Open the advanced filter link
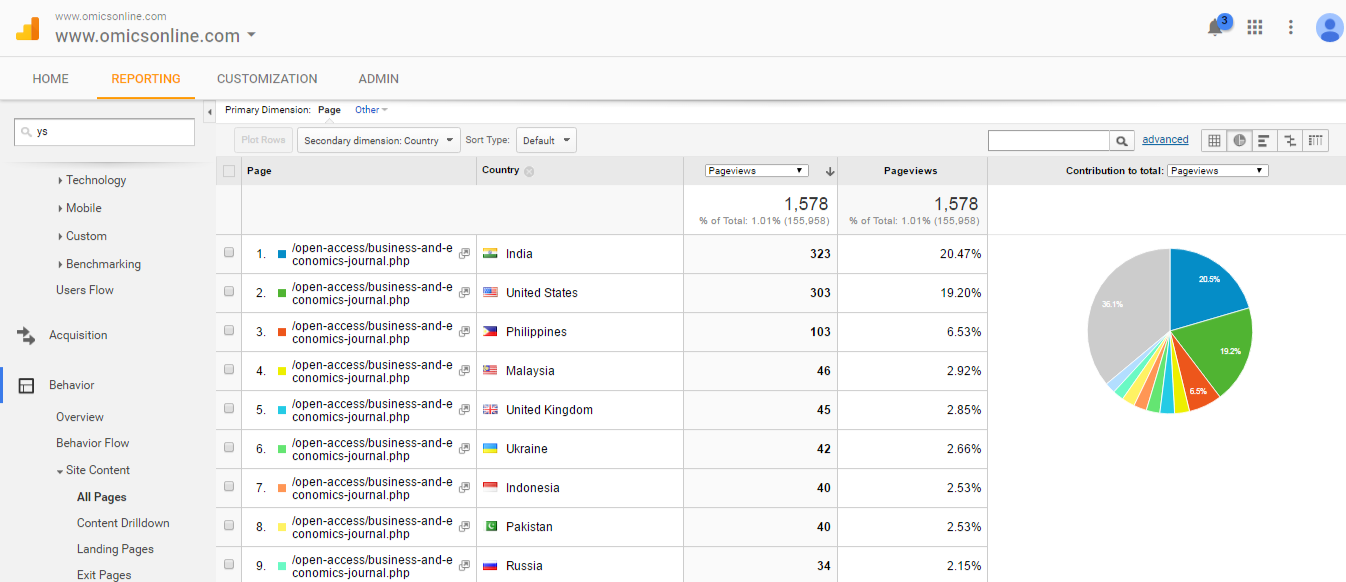 [1165, 140]
